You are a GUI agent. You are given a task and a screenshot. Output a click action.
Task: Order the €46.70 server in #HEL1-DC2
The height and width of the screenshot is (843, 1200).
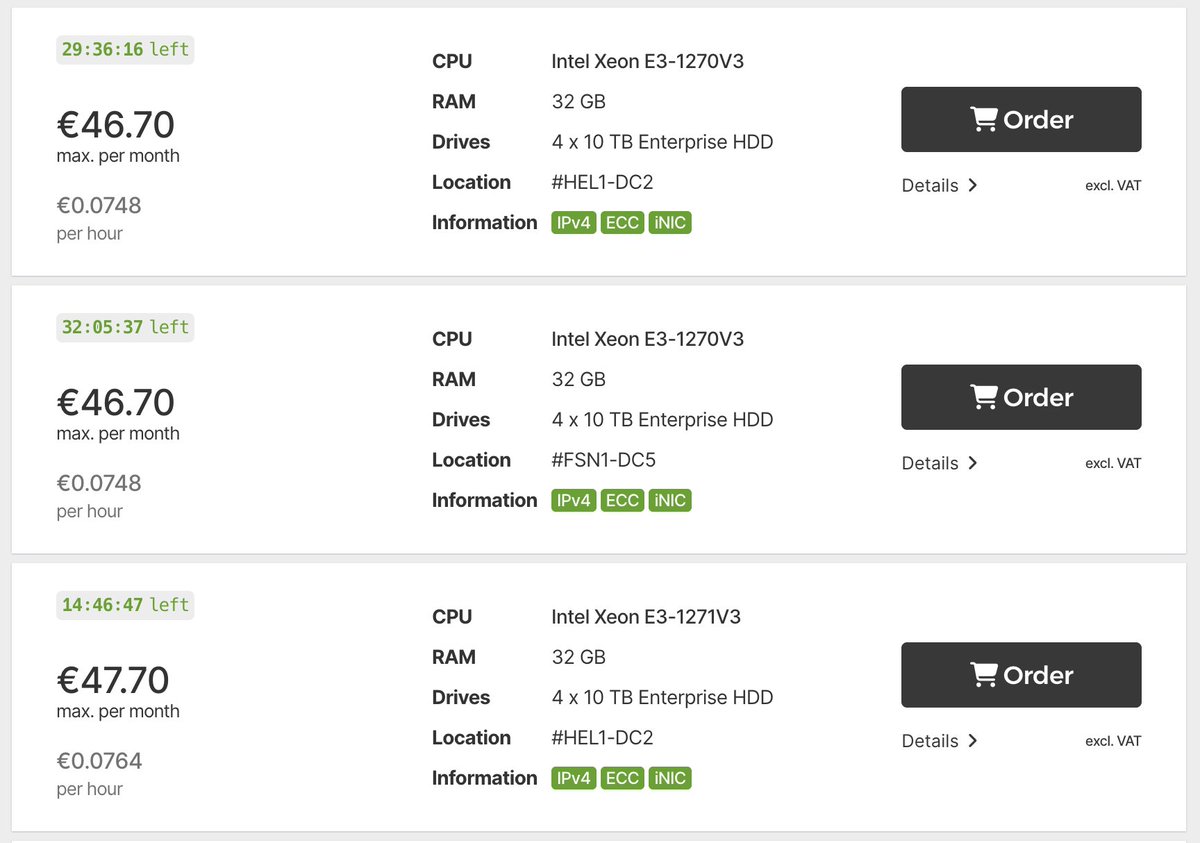coord(1021,119)
